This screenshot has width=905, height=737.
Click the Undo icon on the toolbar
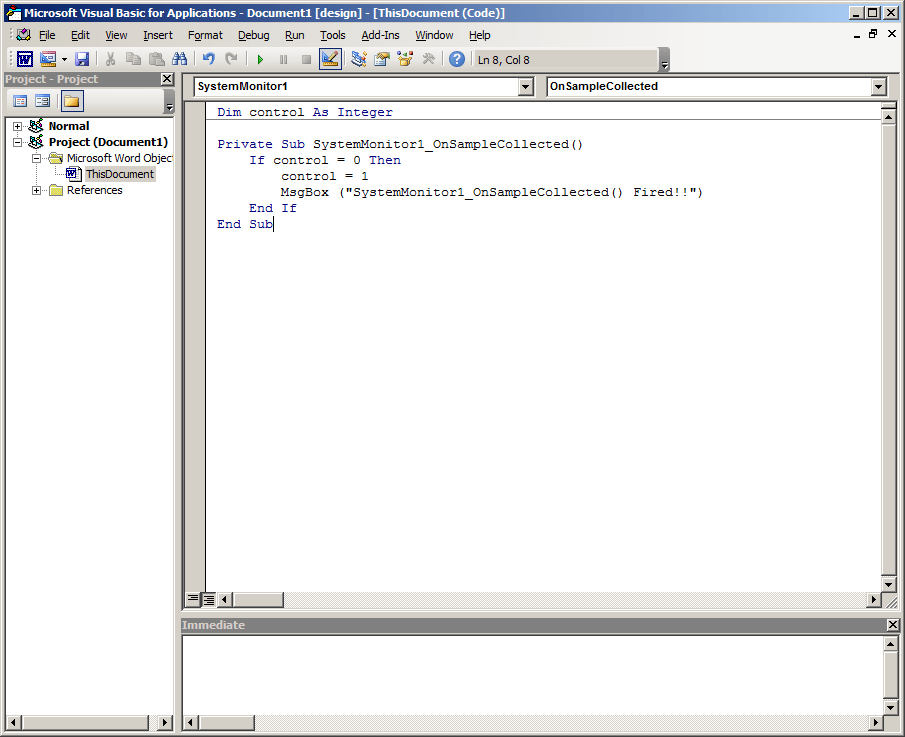pos(208,58)
